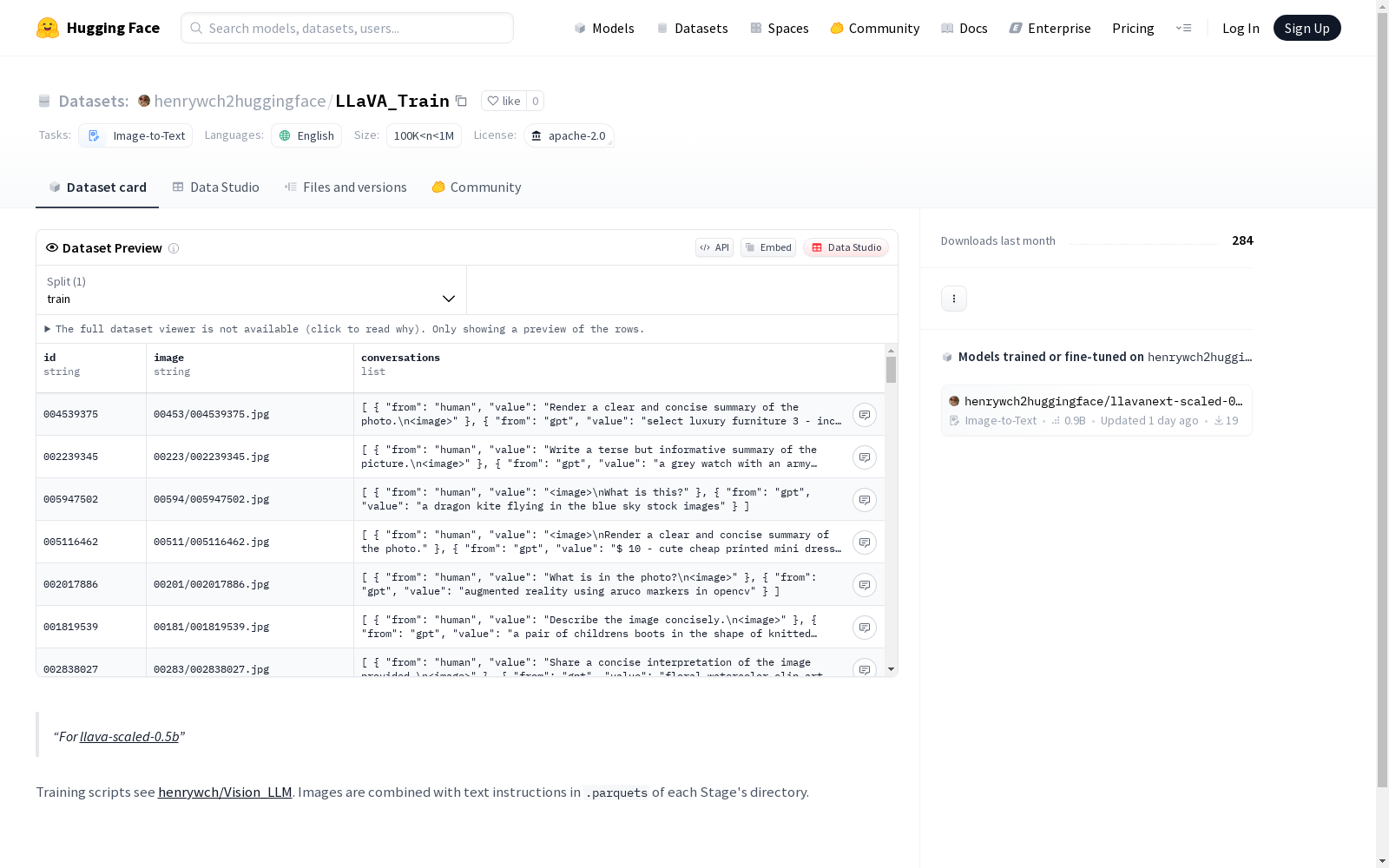The image size is (1389, 868).
Task: Click the Sign Up button
Action: coord(1307,28)
